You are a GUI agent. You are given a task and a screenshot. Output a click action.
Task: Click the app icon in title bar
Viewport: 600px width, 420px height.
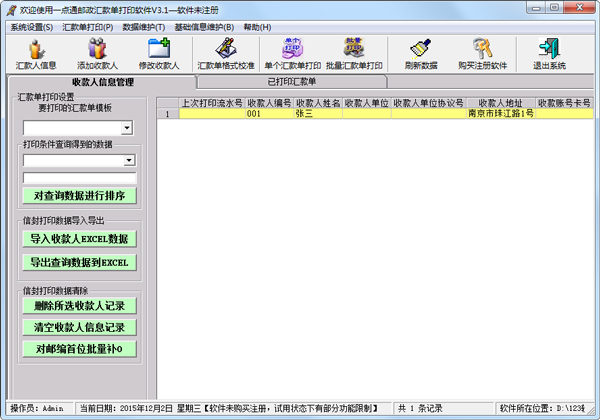11,10
